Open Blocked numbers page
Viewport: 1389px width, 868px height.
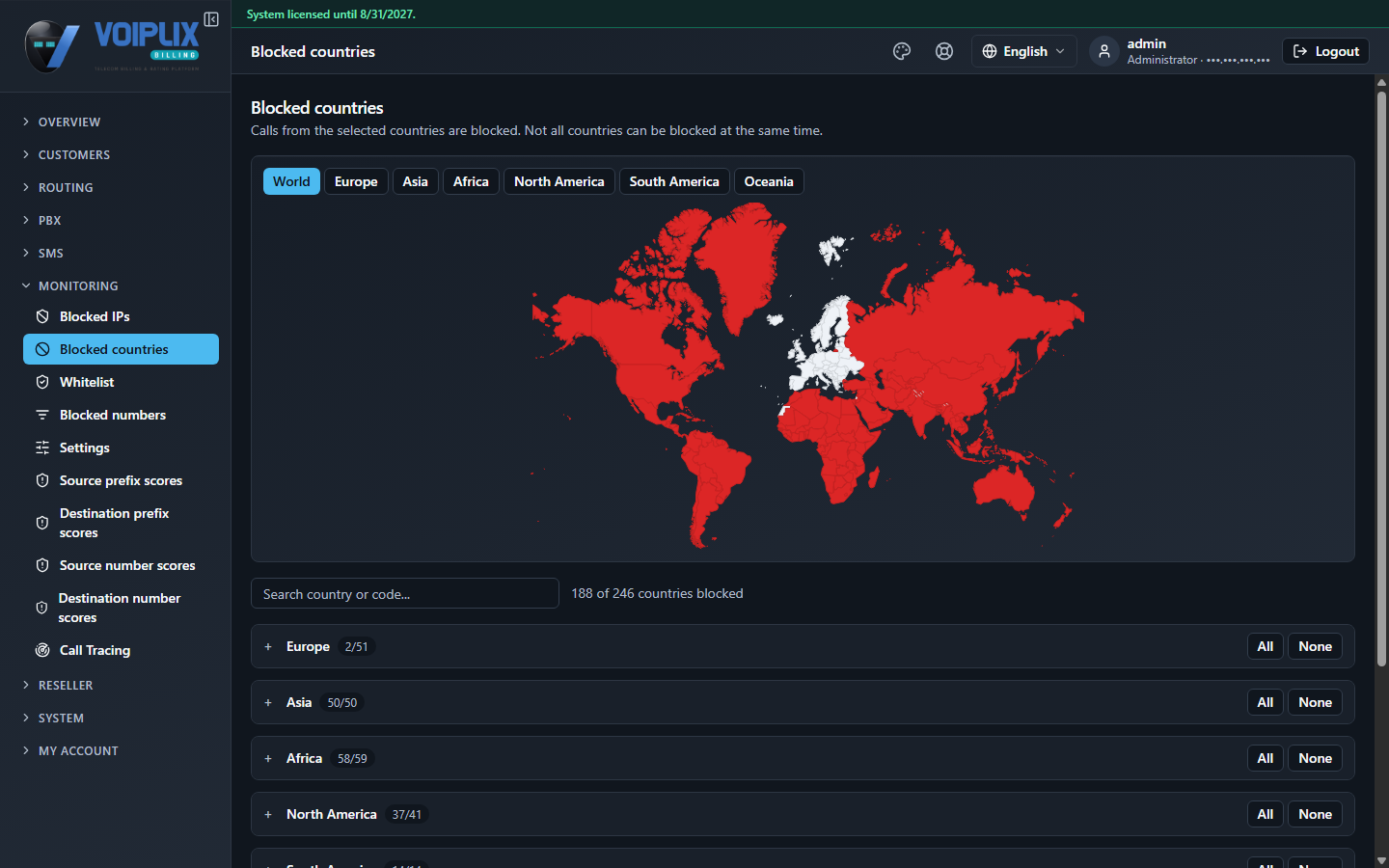click(x=121, y=415)
